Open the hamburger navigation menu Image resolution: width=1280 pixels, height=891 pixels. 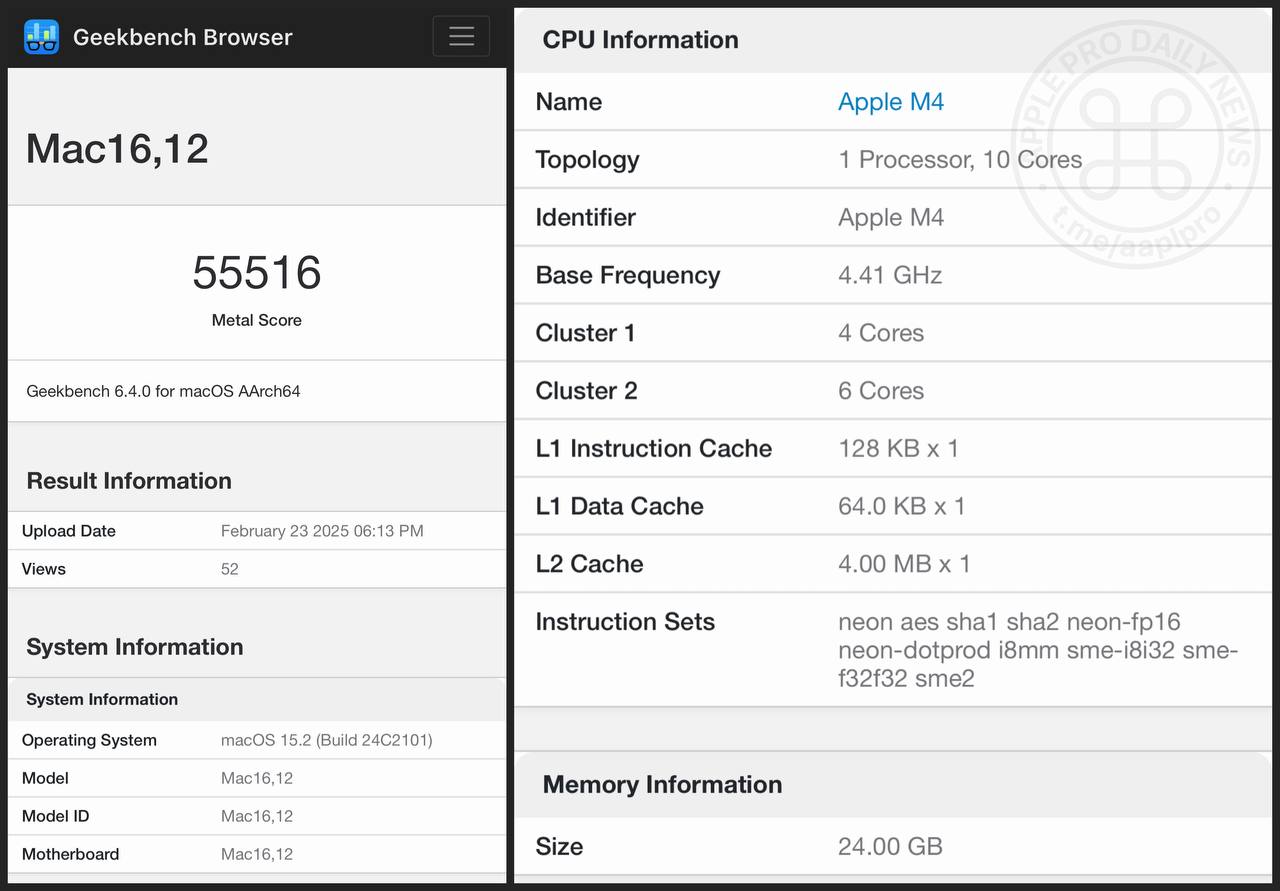(x=461, y=36)
